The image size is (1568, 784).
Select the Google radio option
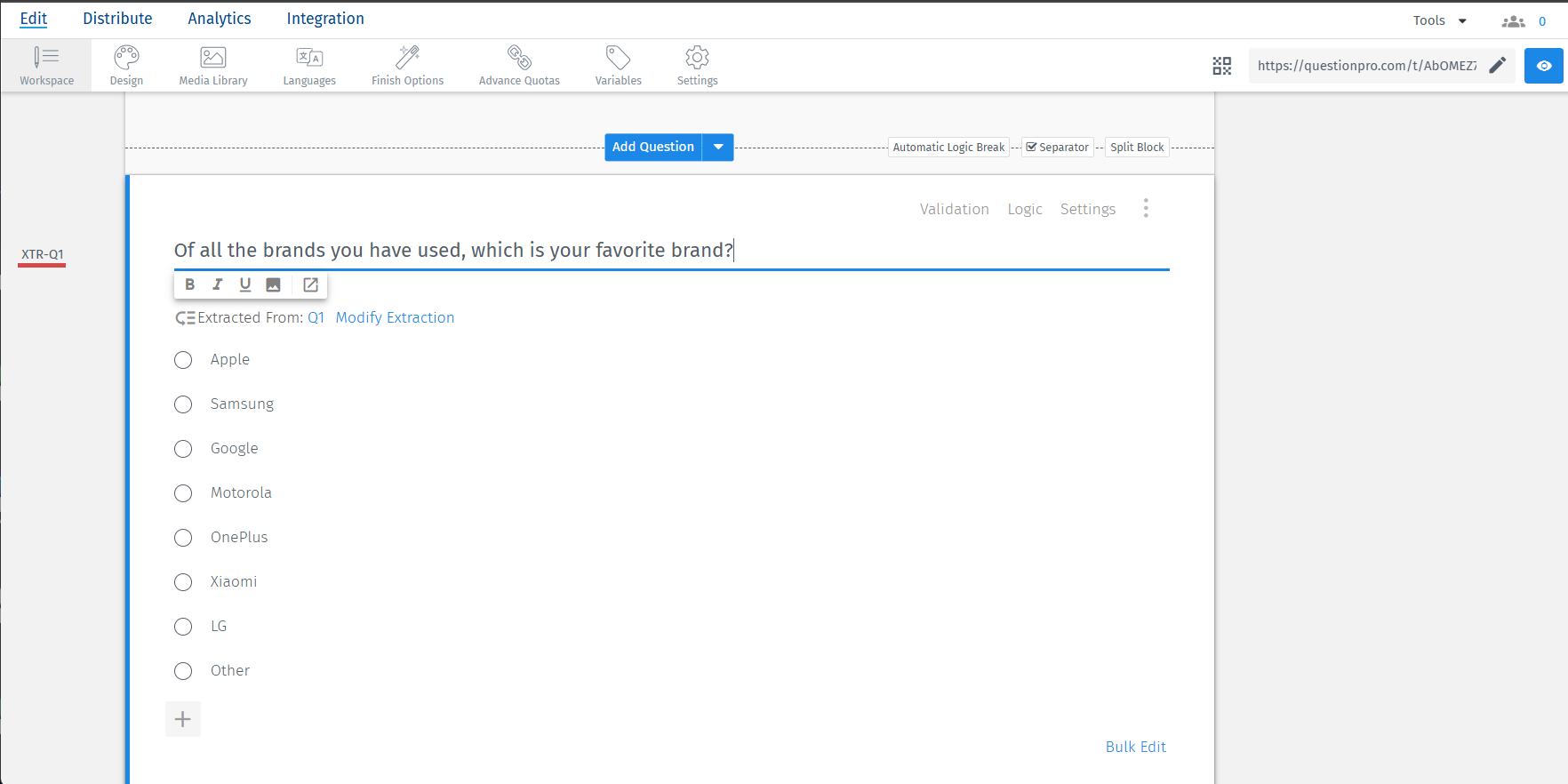183,449
